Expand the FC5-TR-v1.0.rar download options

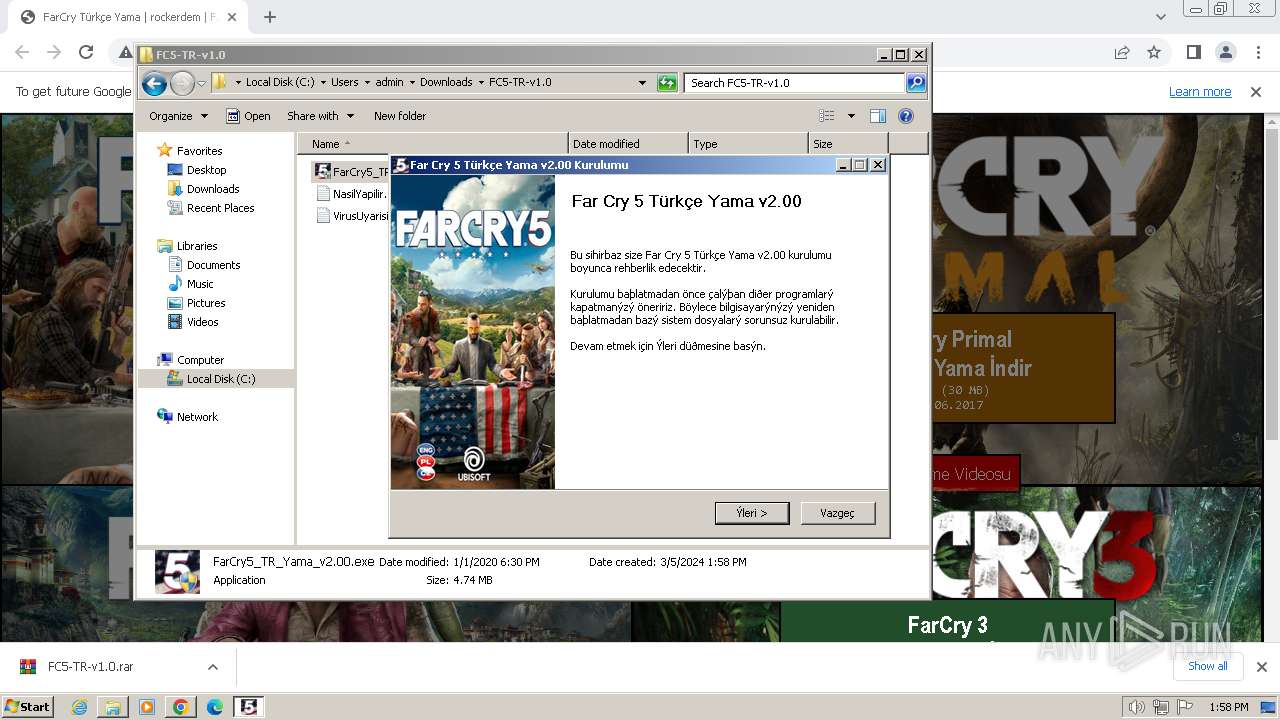point(212,667)
